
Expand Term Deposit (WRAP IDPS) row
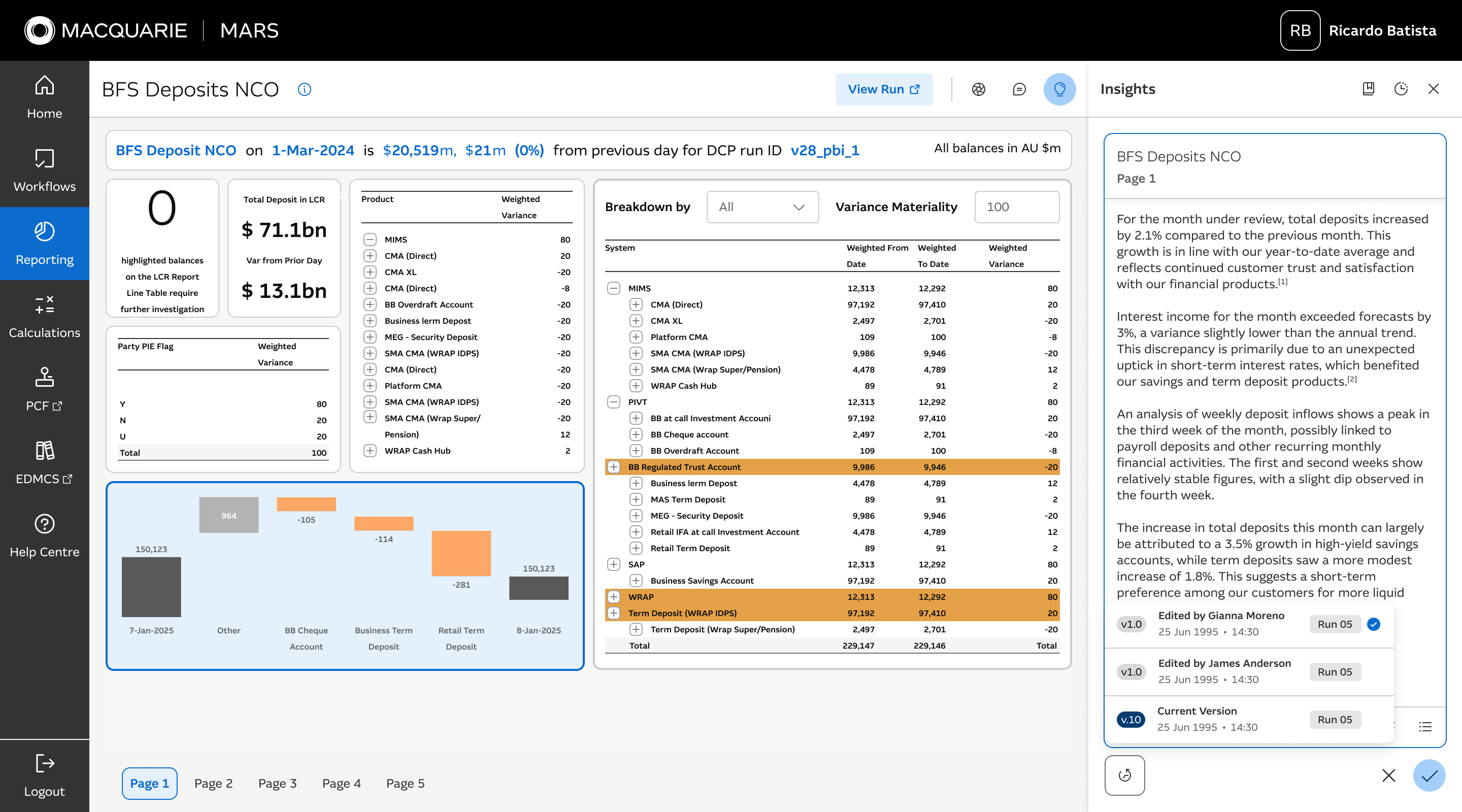pos(614,613)
